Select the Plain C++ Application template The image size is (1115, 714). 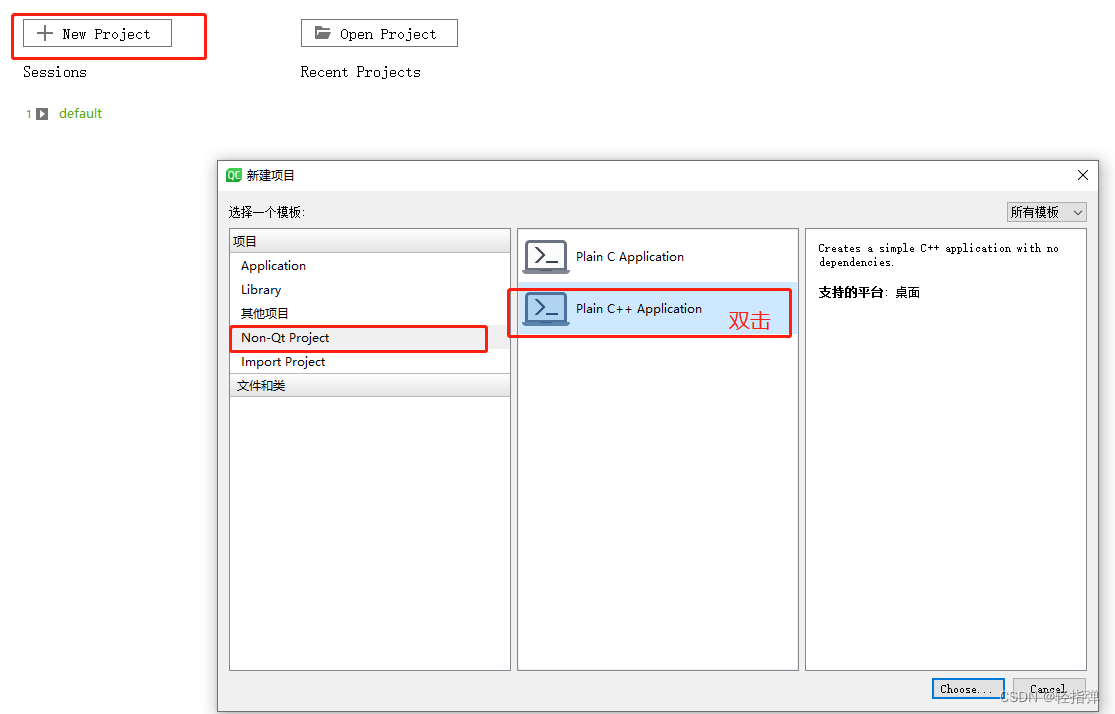click(657, 309)
